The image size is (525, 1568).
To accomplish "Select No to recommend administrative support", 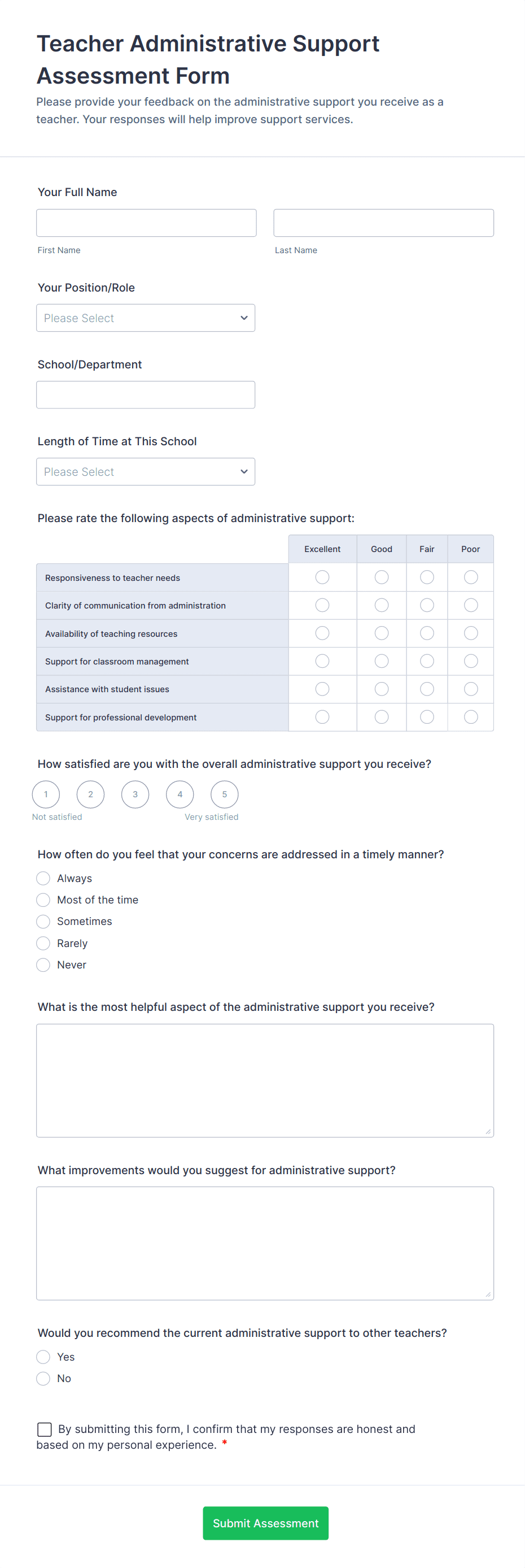I will pyautogui.click(x=42, y=1378).
